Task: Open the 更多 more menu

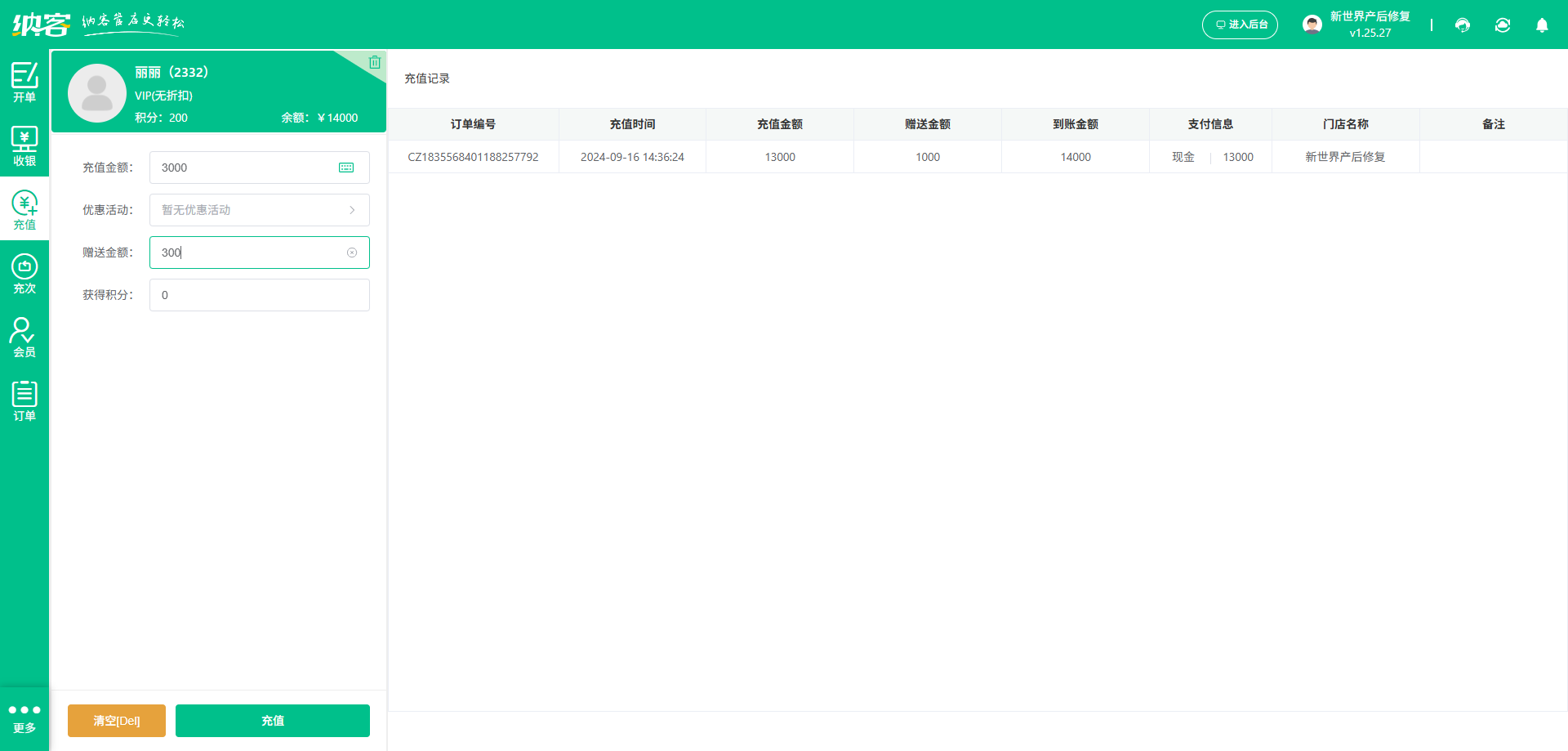Action: point(24,718)
